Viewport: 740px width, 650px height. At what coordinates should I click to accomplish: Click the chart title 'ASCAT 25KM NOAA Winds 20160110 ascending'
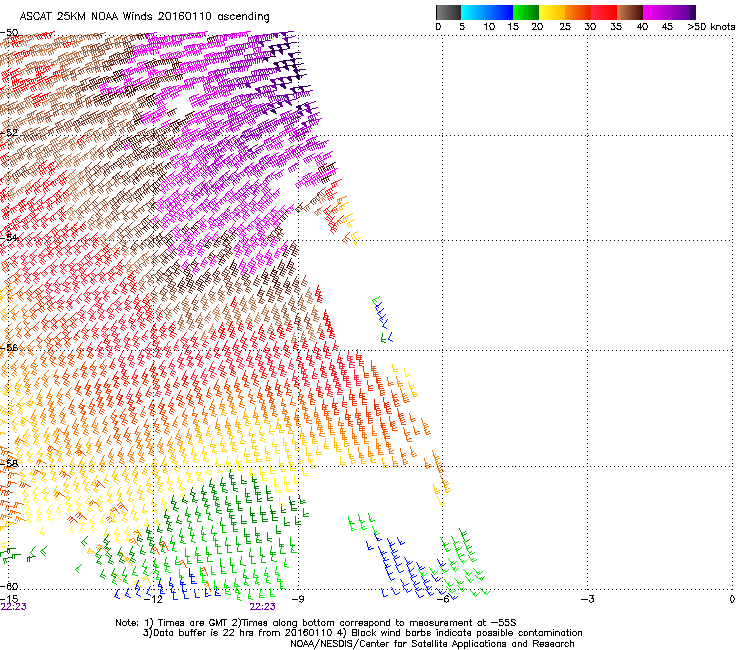(x=144, y=17)
